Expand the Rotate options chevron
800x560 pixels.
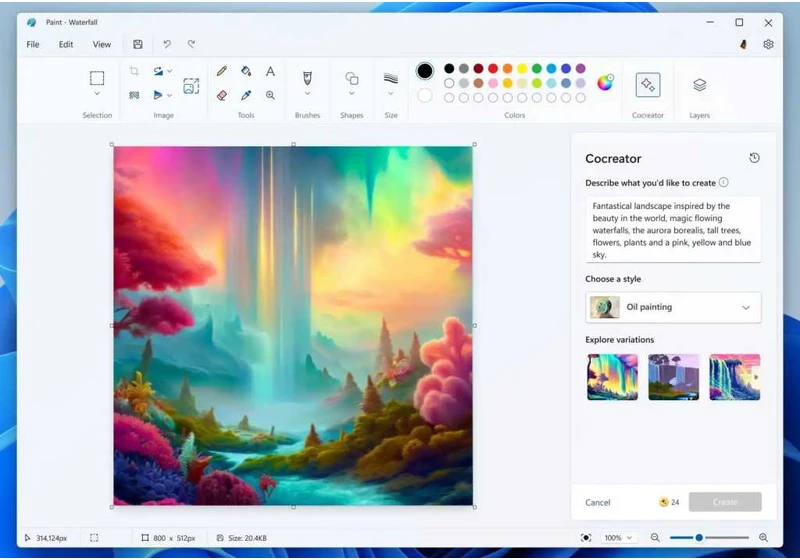tap(170, 71)
